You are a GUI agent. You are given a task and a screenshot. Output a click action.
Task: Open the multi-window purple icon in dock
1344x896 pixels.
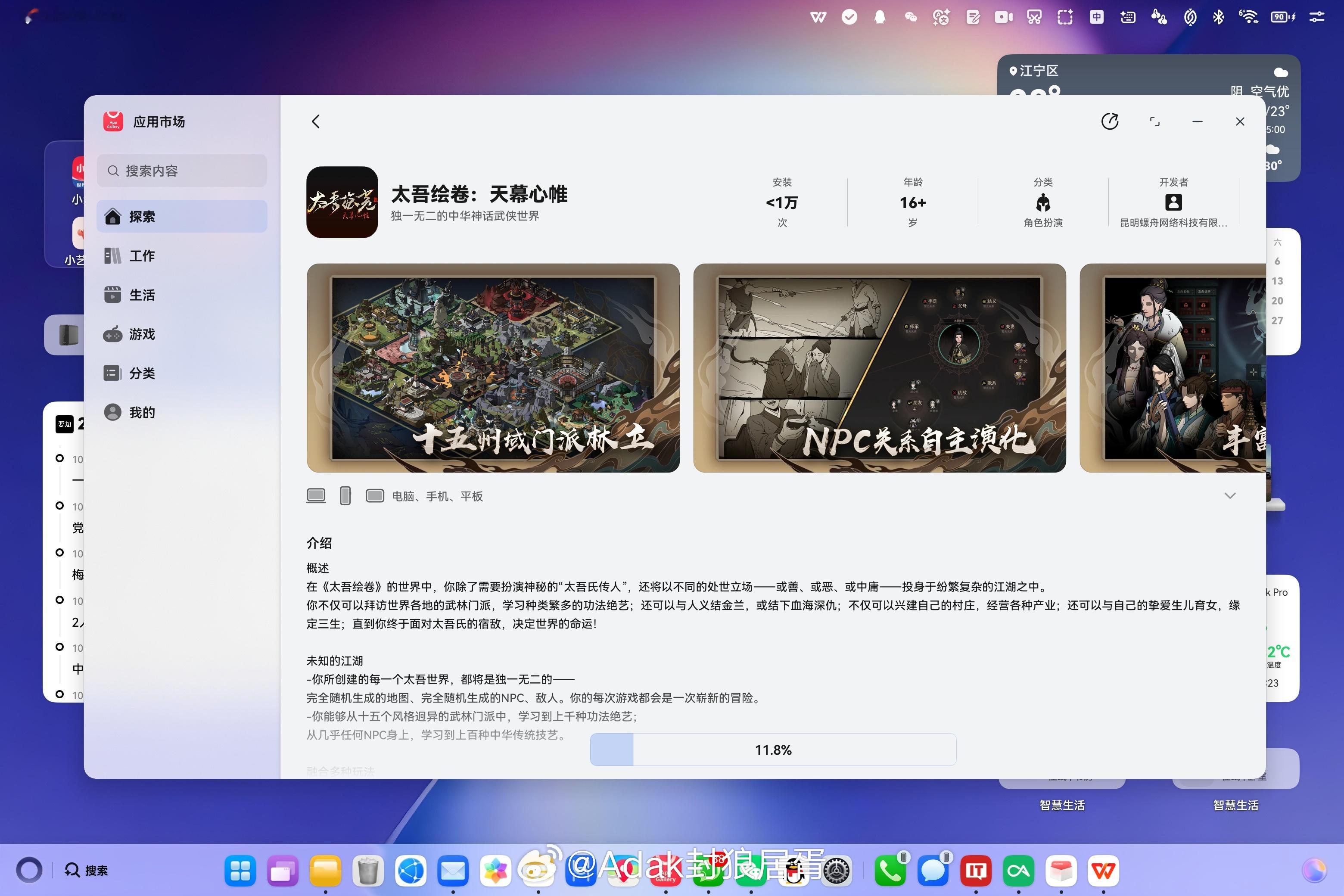click(x=282, y=870)
